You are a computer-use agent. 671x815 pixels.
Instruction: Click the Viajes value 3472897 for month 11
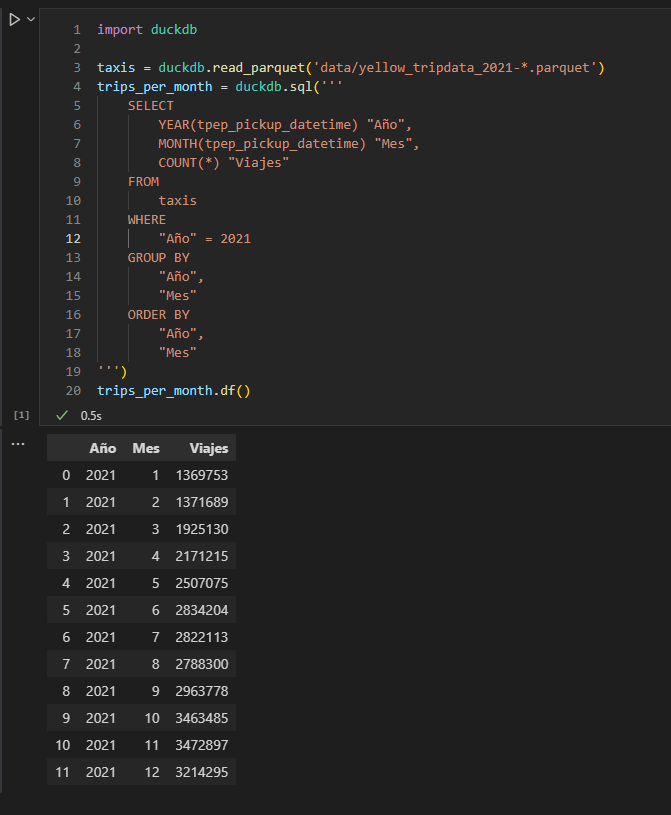pos(204,744)
